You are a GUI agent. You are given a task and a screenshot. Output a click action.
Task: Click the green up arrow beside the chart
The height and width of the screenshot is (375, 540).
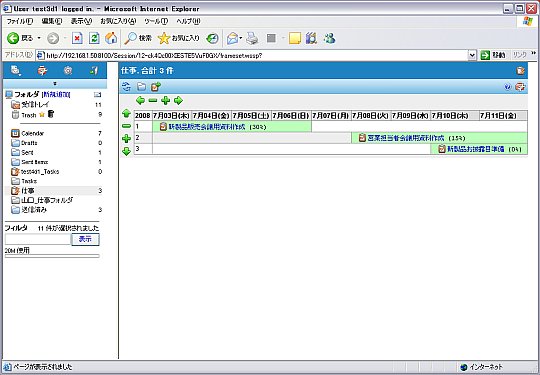click(126, 113)
